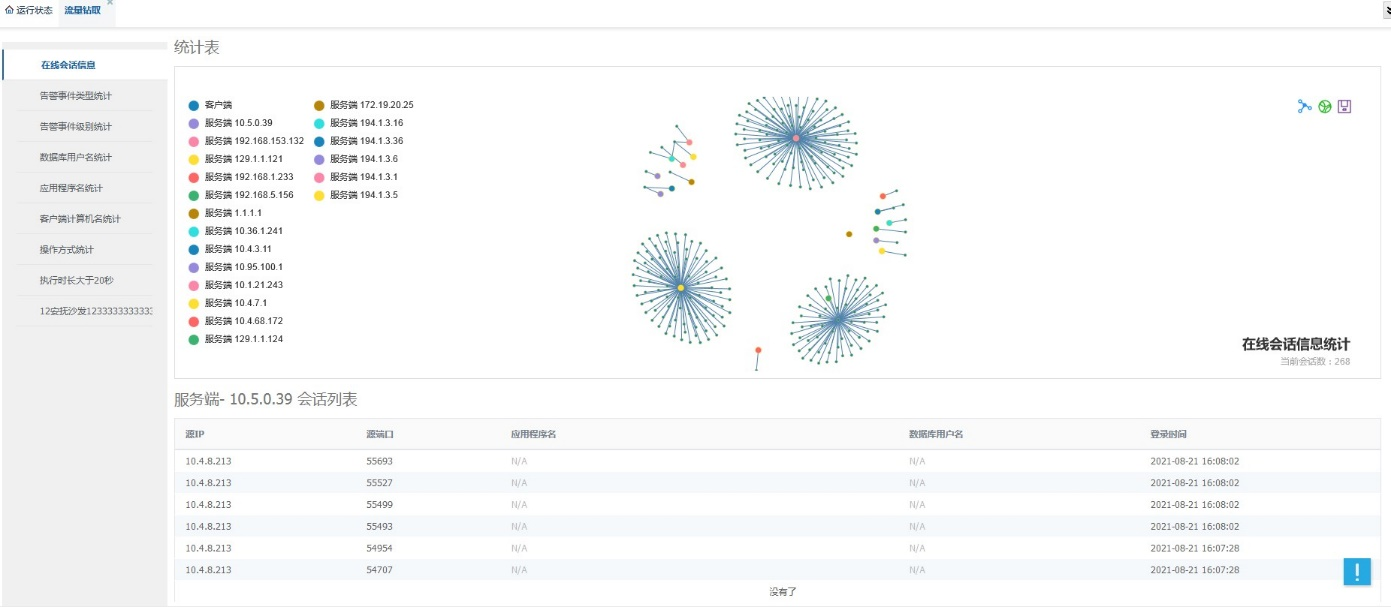Click the blue exclamation alert icon
The width and height of the screenshot is (1391, 607).
[x=1357, y=571]
